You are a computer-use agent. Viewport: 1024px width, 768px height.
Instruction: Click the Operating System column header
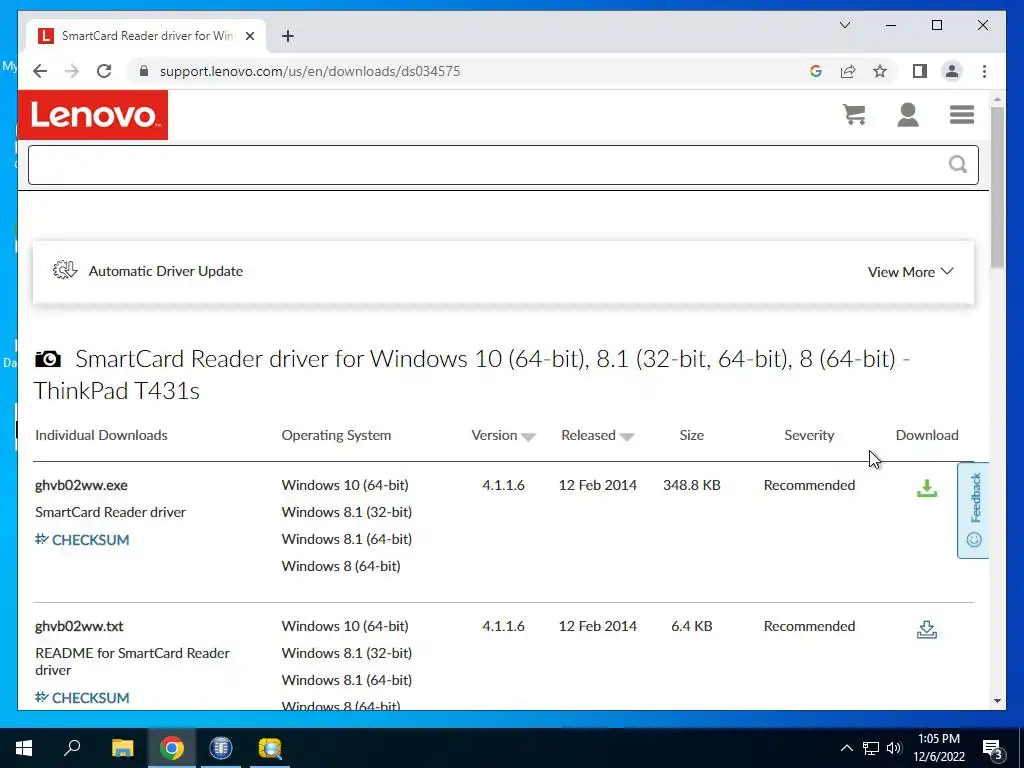point(336,435)
